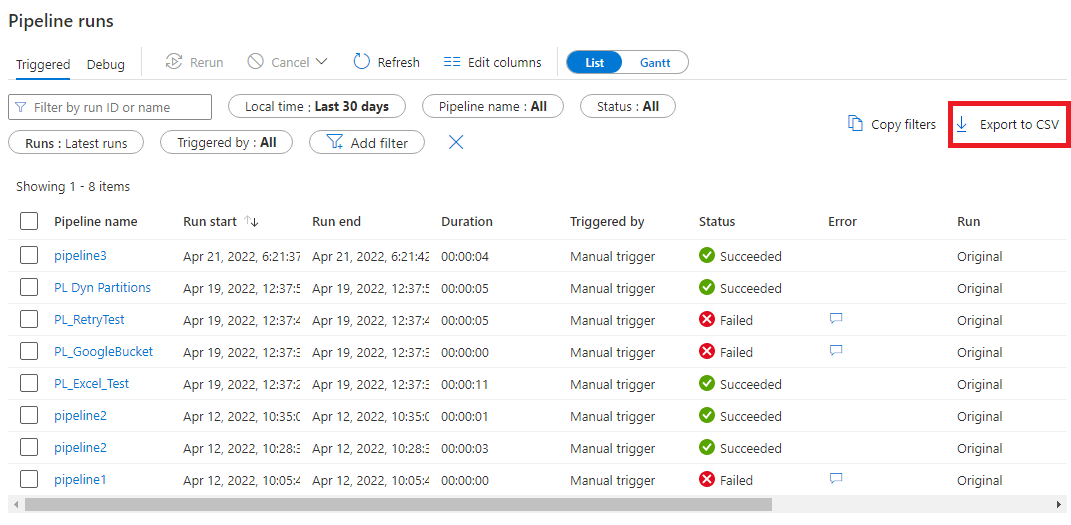Switch to the Debug tab
Screen dimensions: 1071x525
(x=106, y=65)
